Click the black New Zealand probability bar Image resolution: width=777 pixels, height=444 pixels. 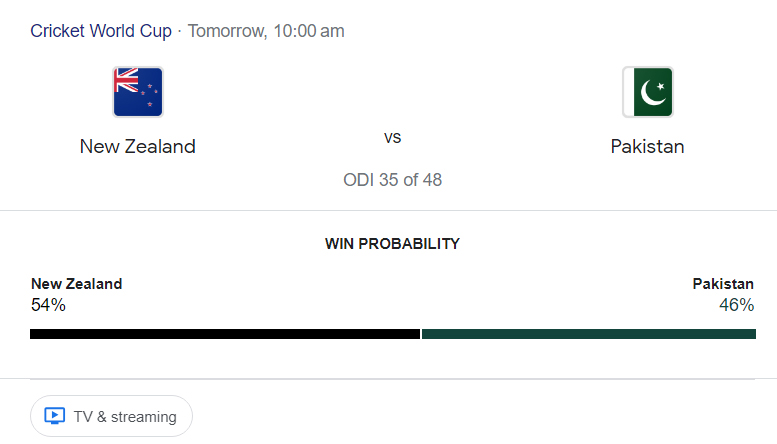tap(225, 334)
